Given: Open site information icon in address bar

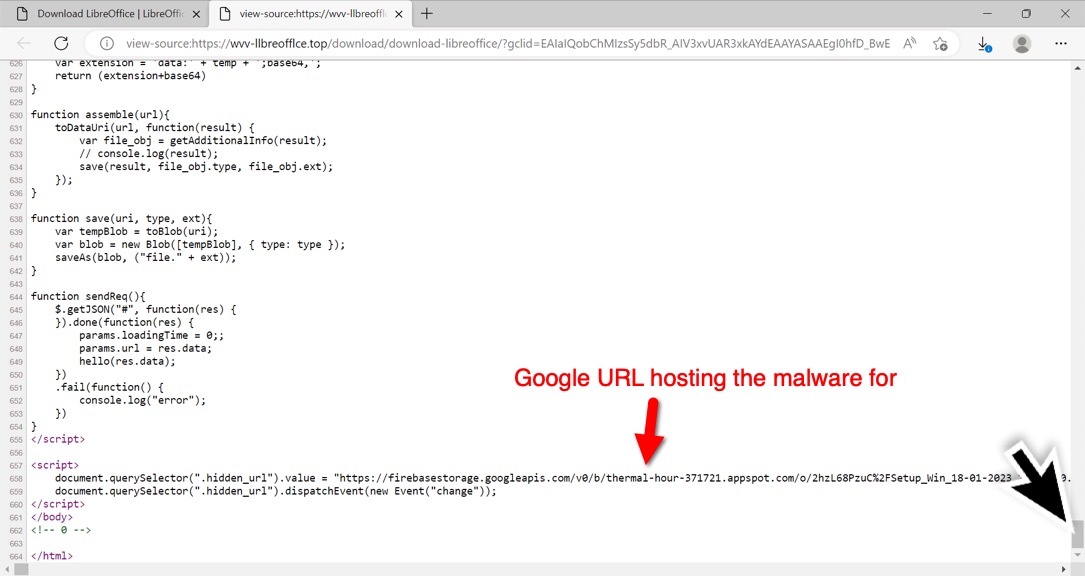Looking at the screenshot, I should click(x=107, y=44).
